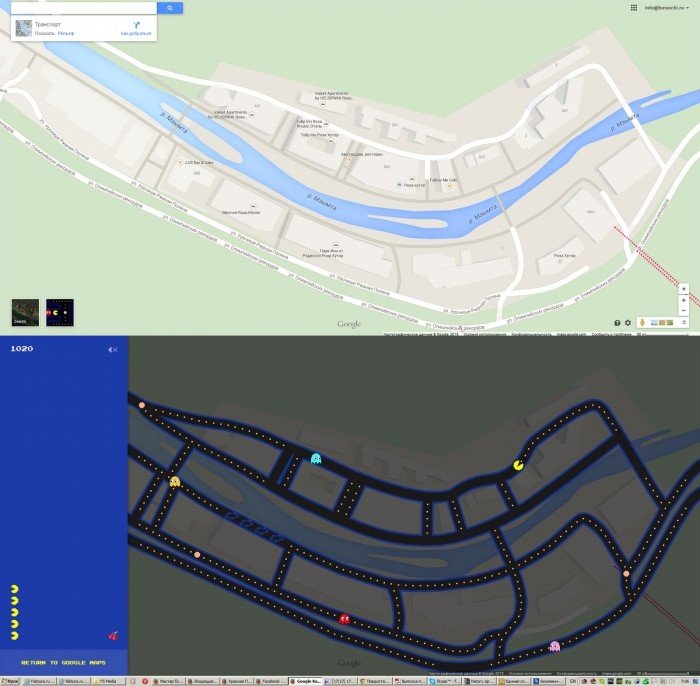Switch to Earth satellite view thumbnail
The height and width of the screenshot is (686, 700).
[25, 312]
